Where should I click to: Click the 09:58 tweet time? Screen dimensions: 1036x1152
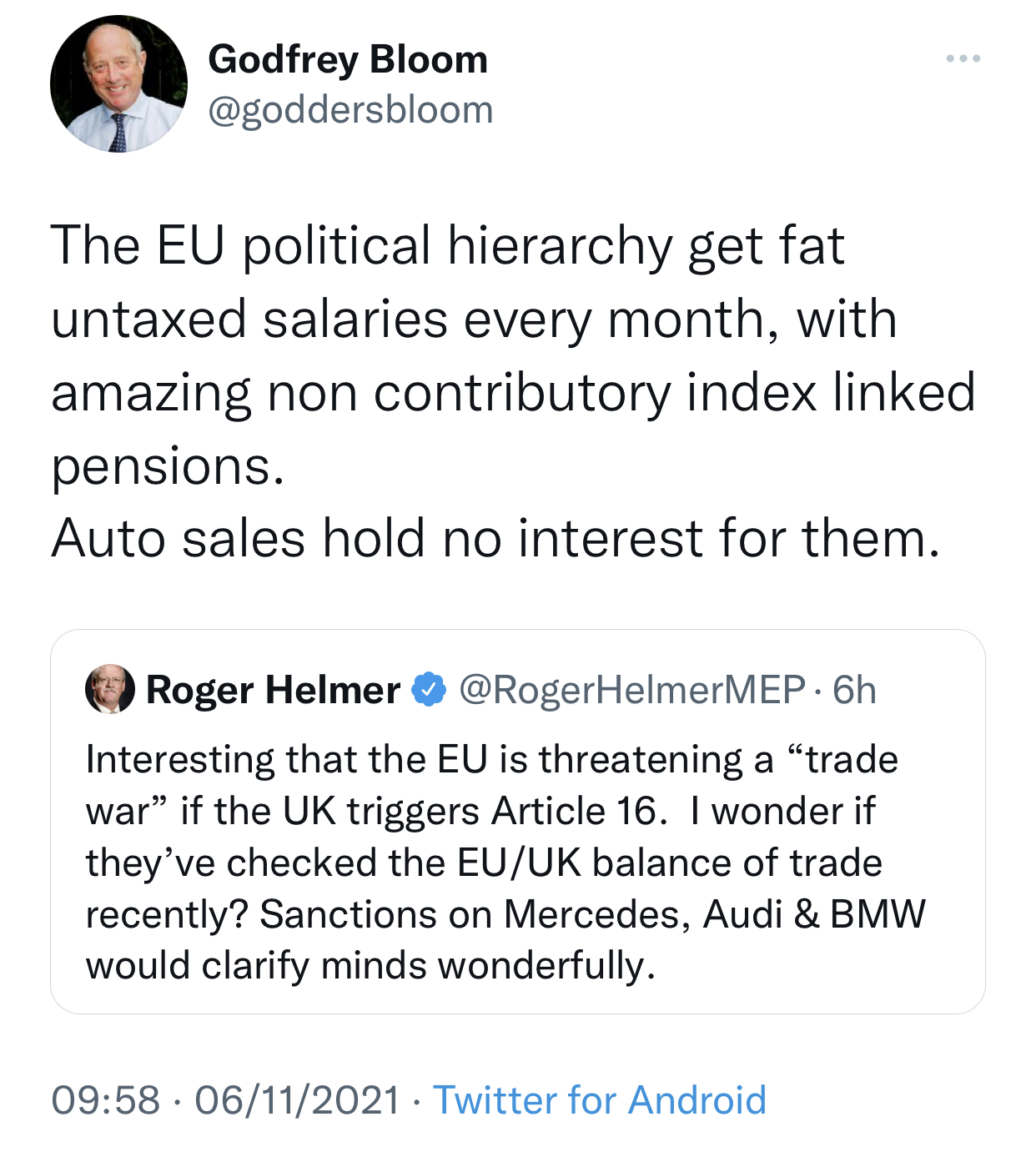(x=105, y=1099)
